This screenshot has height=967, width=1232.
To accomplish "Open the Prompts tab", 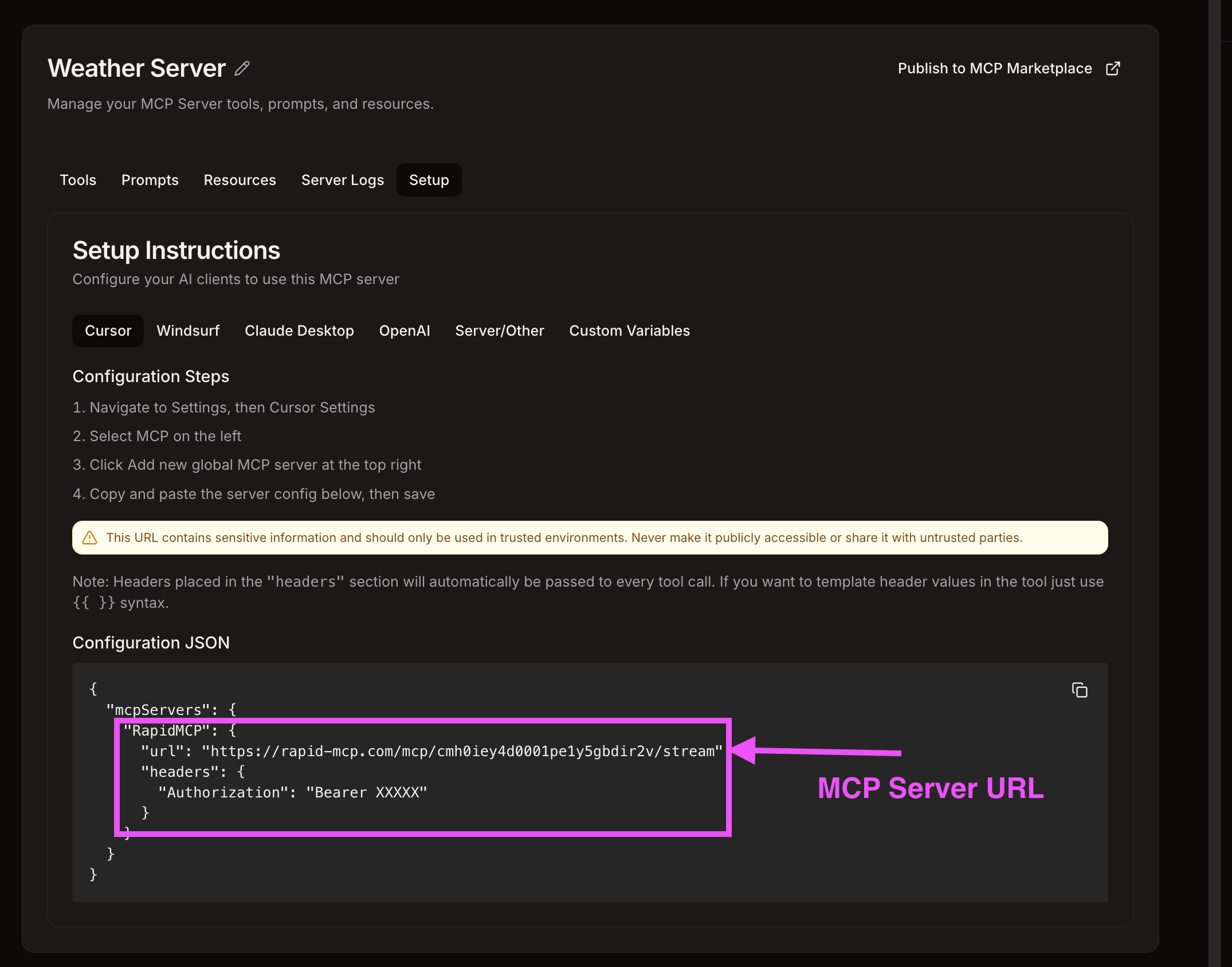I will 150,180.
